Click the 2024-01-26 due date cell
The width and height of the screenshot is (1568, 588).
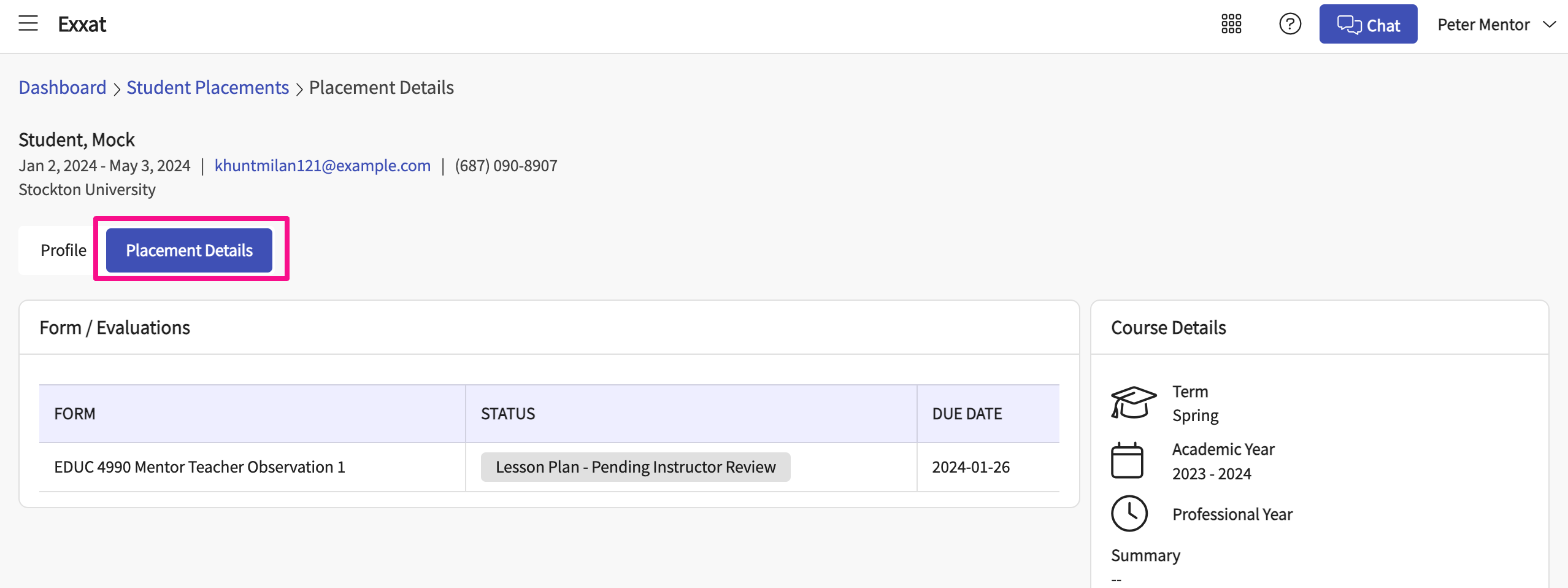tap(970, 467)
